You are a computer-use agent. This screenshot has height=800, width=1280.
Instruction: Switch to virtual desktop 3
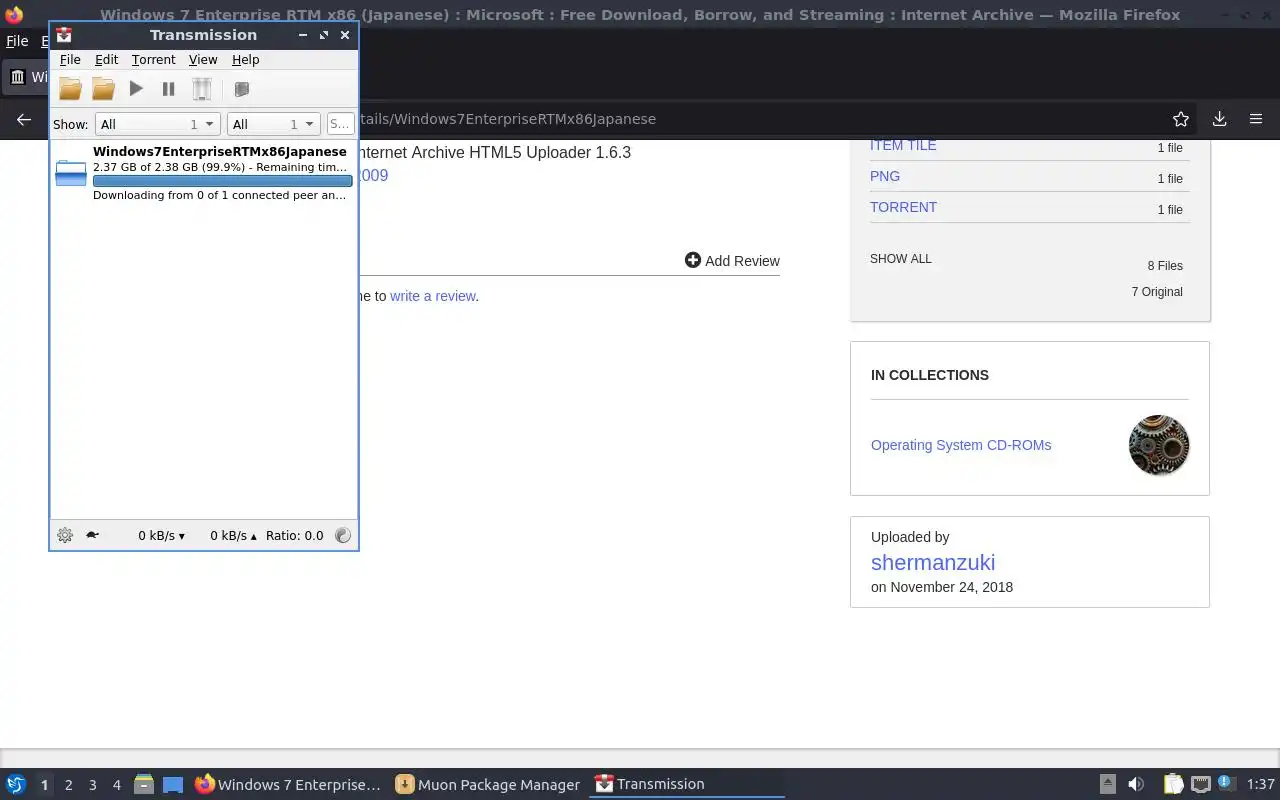pos(92,785)
